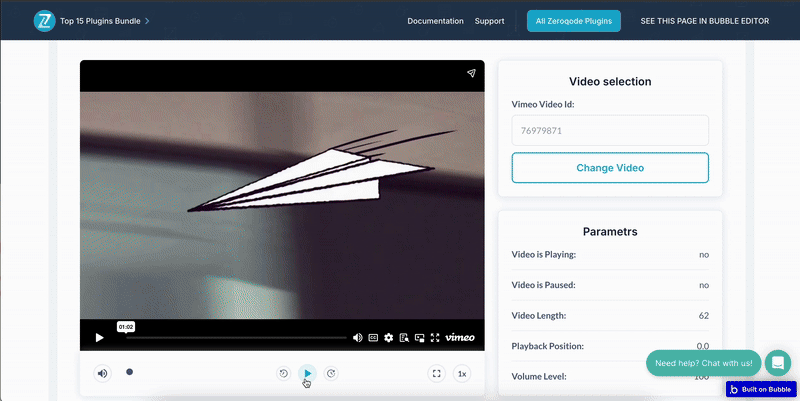Open the Vimeo player settings gear
This screenshot has width=800, height=401.
click(x=388, y=338)
